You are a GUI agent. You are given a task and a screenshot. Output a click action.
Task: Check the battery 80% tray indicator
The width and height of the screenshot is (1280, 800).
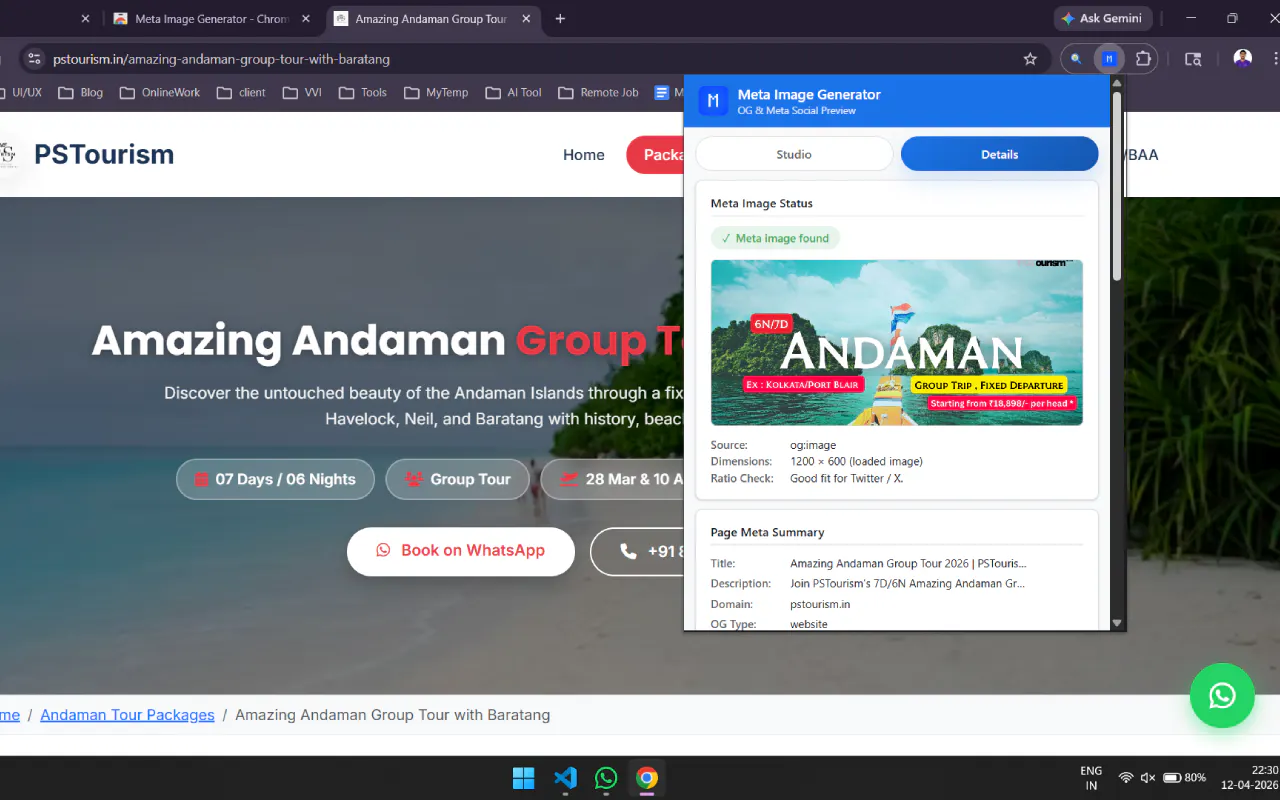pos(1184,778)
